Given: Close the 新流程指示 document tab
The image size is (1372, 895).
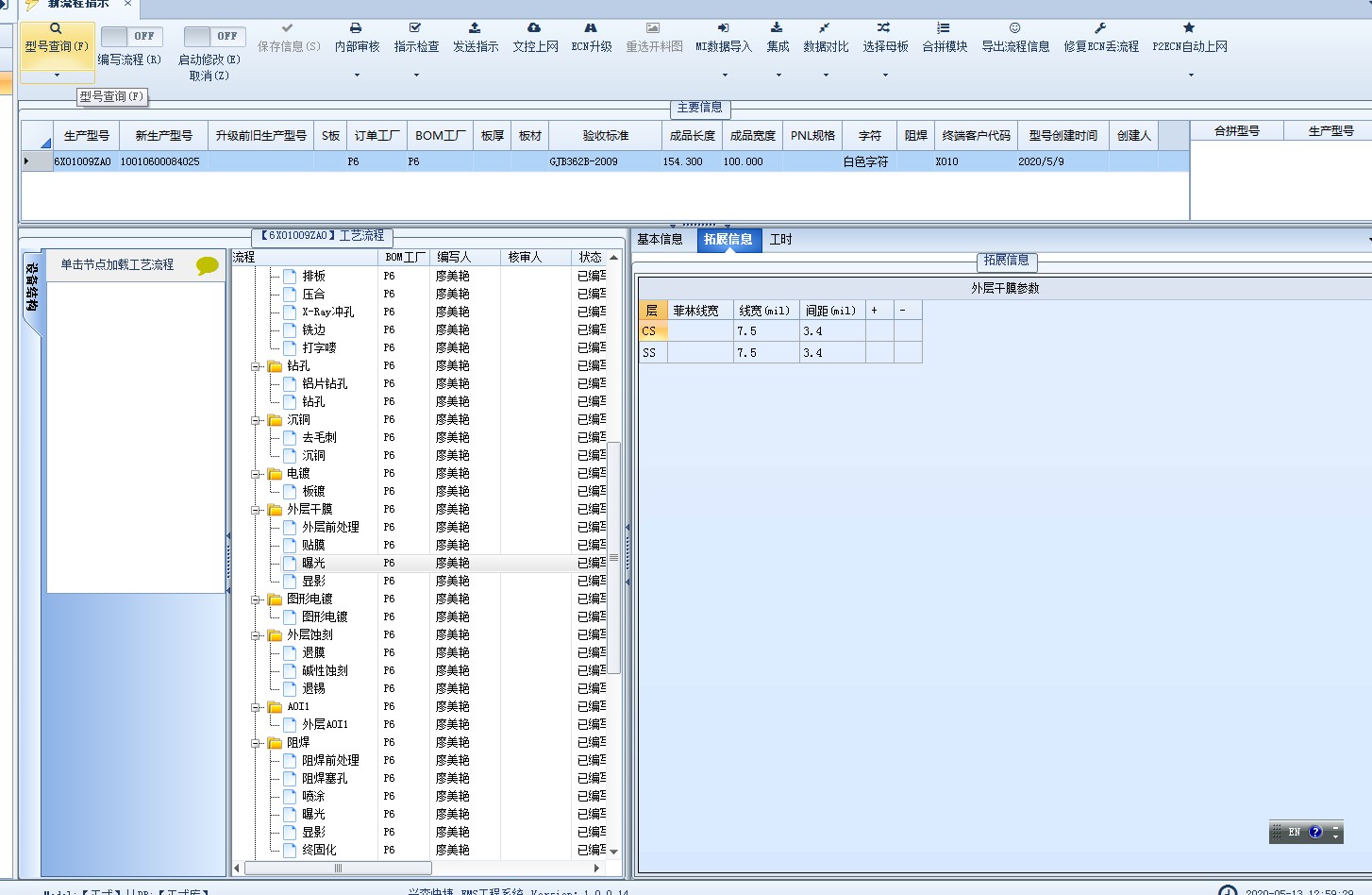Looking at the screenshot, I should click(127, 4).
